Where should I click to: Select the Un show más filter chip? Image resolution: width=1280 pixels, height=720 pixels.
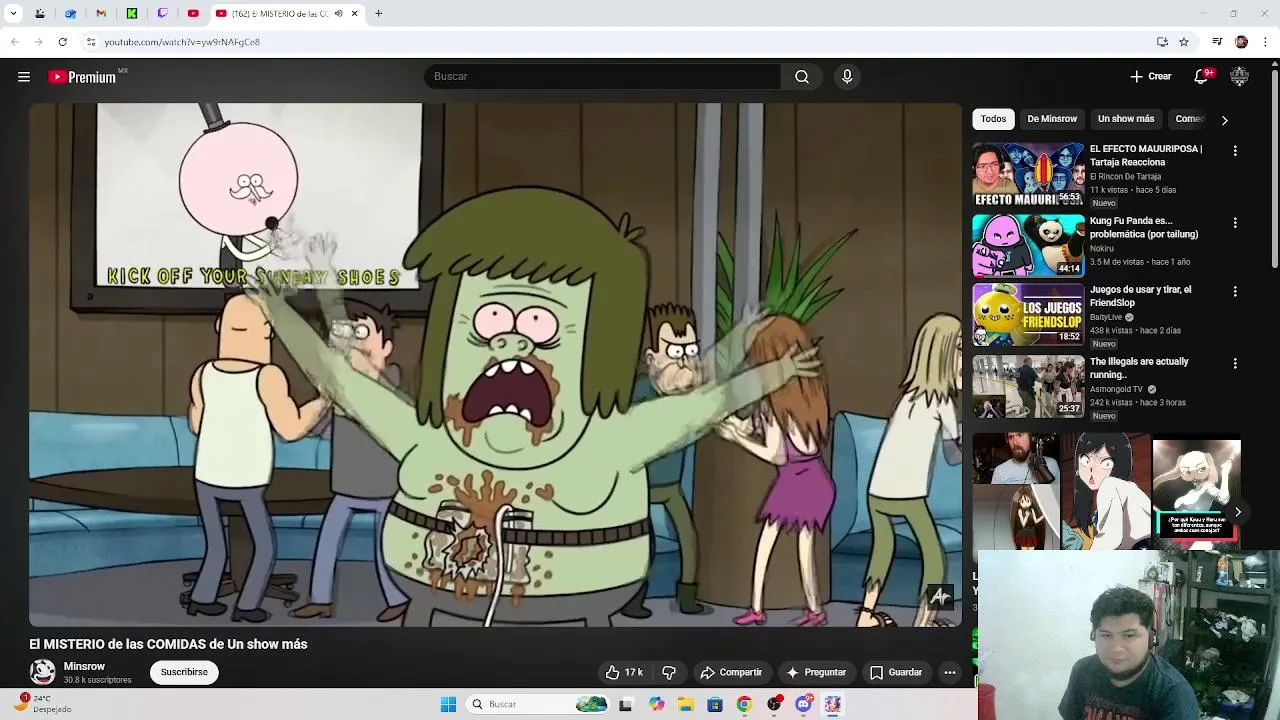point(1126,119)
